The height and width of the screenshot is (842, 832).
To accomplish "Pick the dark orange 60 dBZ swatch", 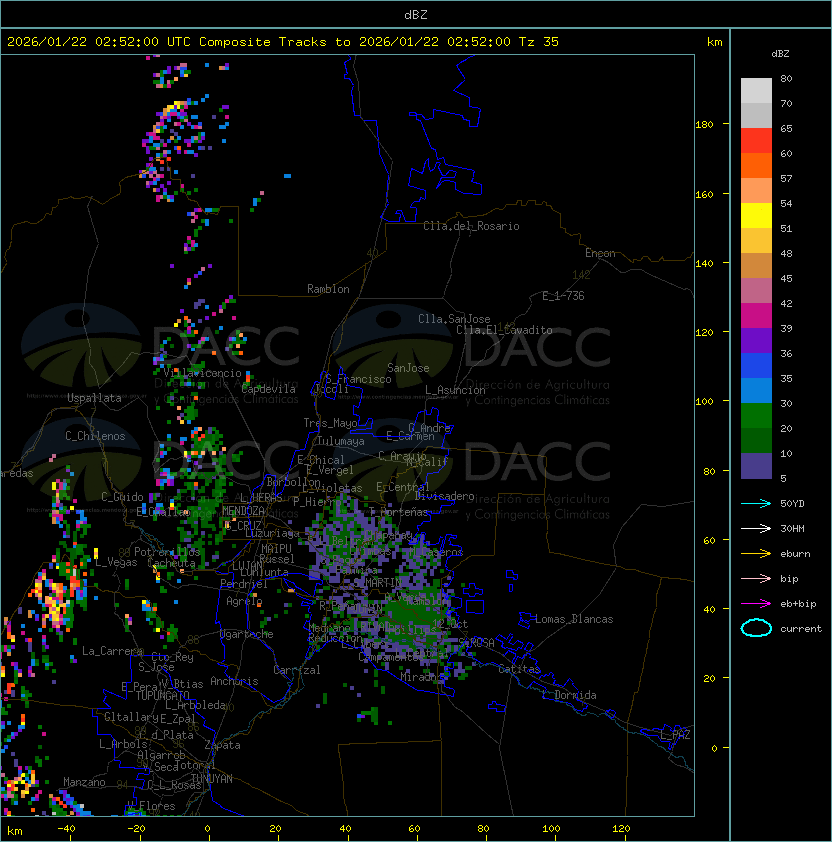I will point(756,165).
